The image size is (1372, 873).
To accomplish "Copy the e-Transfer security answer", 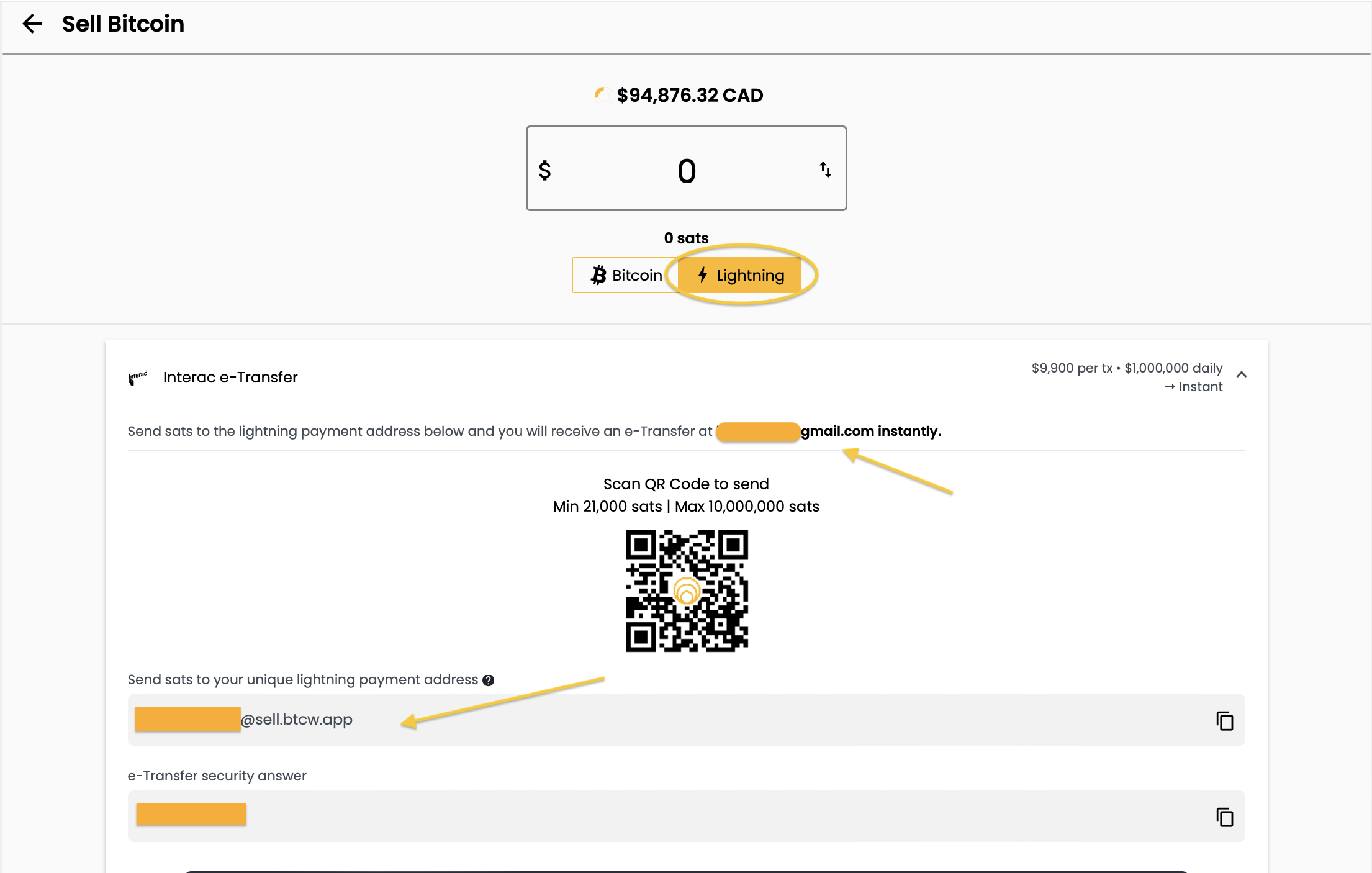I will click(x=1224, y=817).
